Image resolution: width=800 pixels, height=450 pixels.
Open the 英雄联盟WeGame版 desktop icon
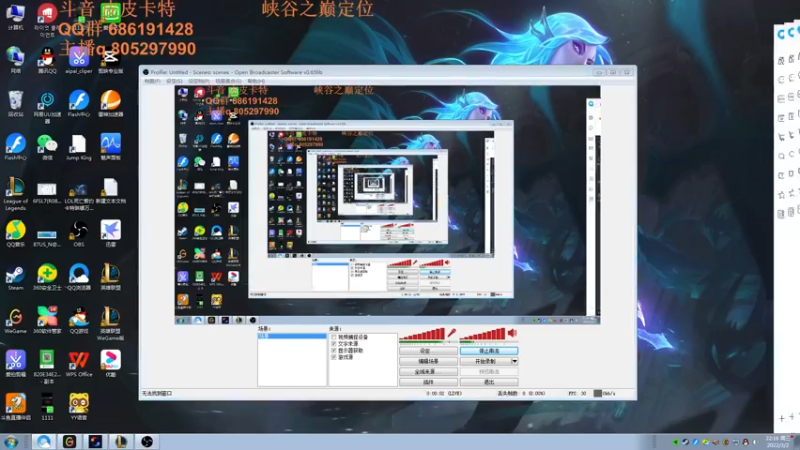pos(110,324)
